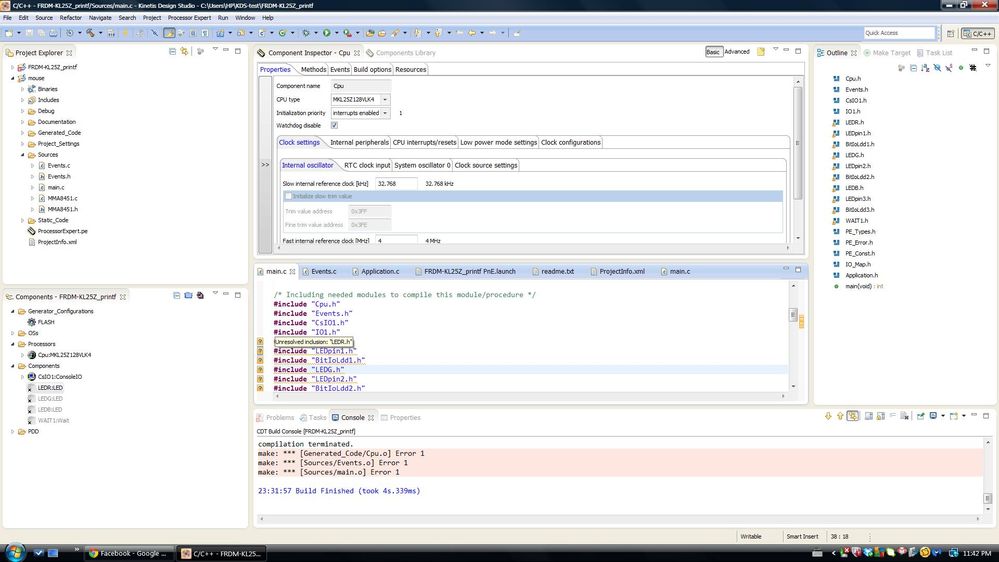999x562 pixels.
Task: Expand the Cpu:MKL25Z128VLK4 node
Action: coord(23,355)
